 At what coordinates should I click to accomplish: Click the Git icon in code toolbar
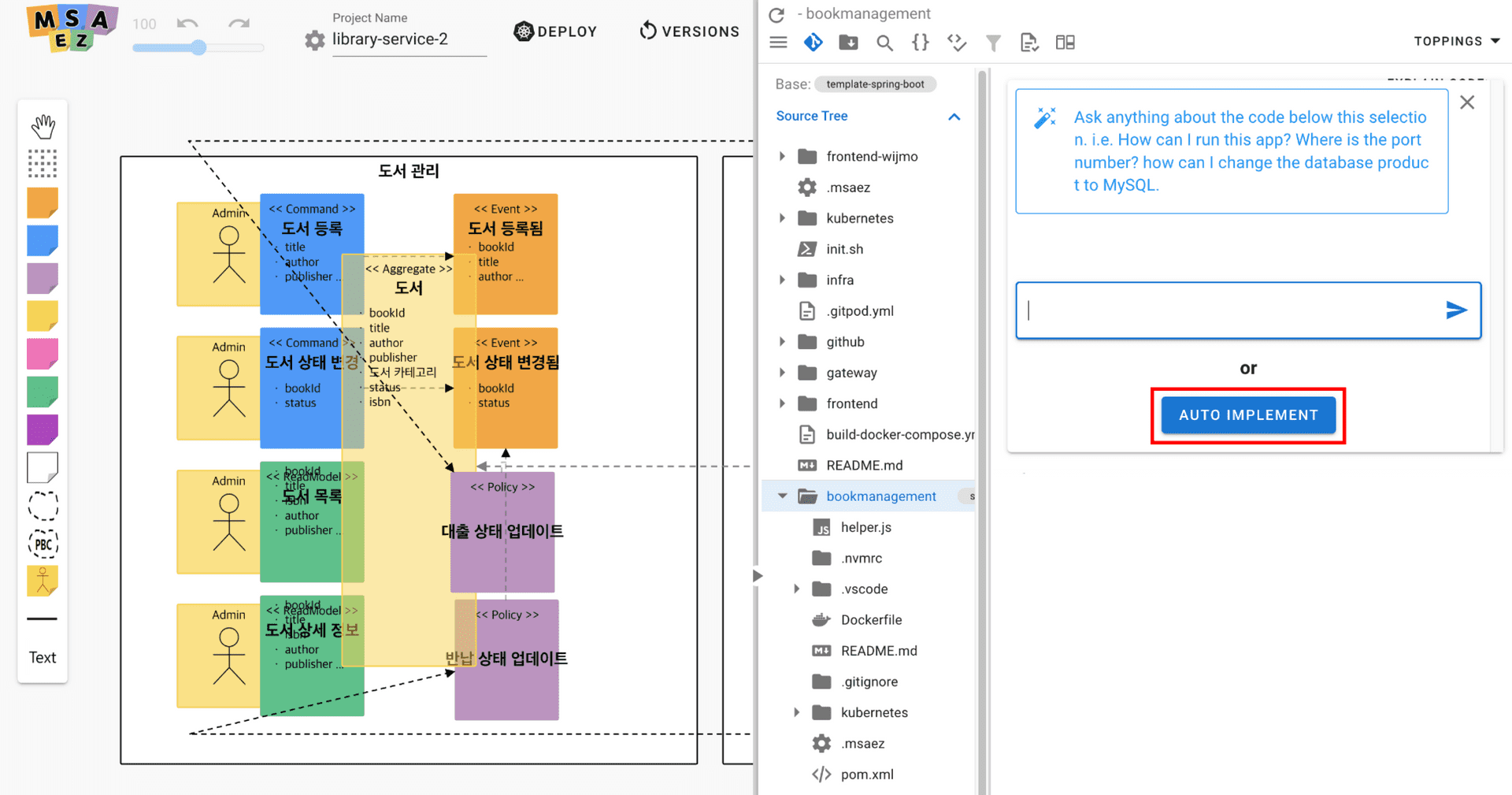point(813,43)
